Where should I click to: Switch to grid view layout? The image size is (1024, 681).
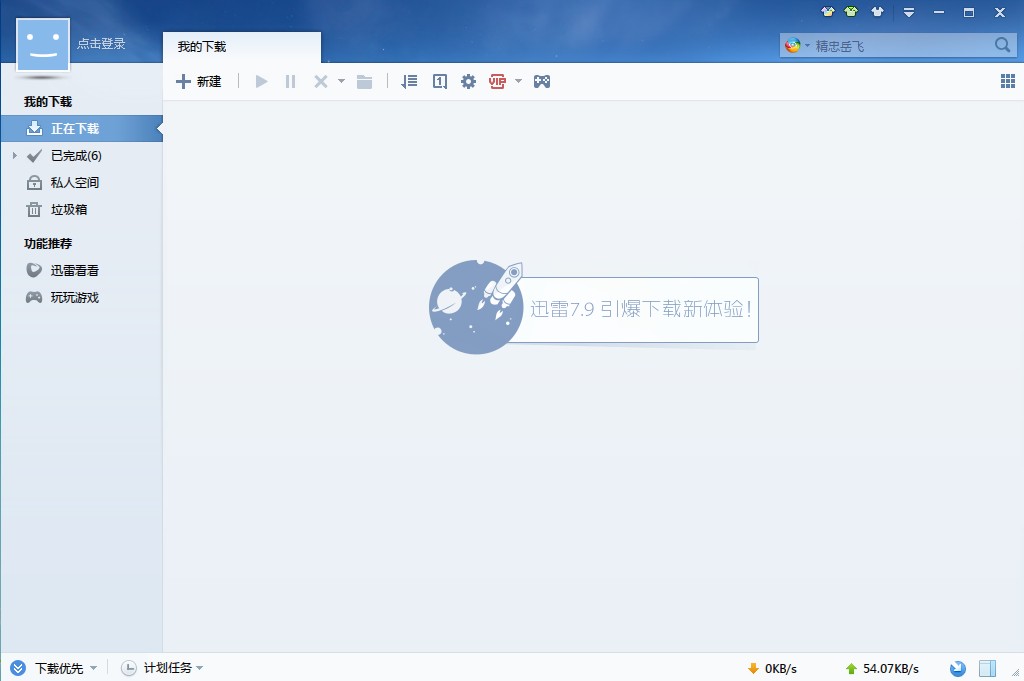1007,80
